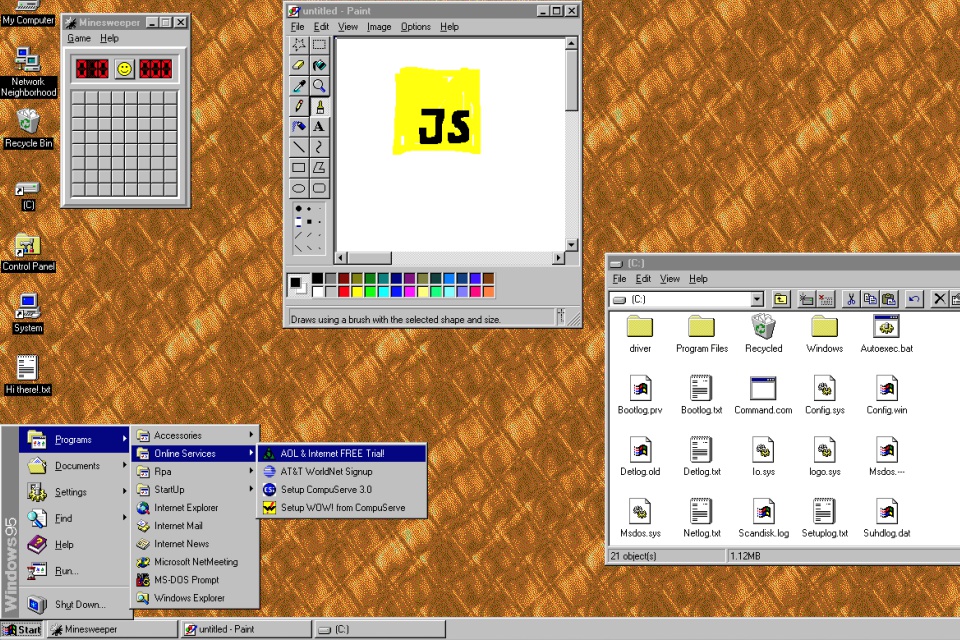Select the Ellipse tool in Paint
The height and width of the screenshot is (640, 960).
299,188
